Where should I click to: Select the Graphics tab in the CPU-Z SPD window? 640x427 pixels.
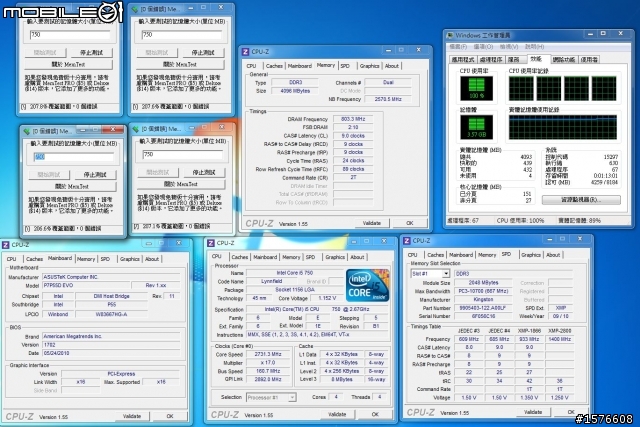coord(531,255)
